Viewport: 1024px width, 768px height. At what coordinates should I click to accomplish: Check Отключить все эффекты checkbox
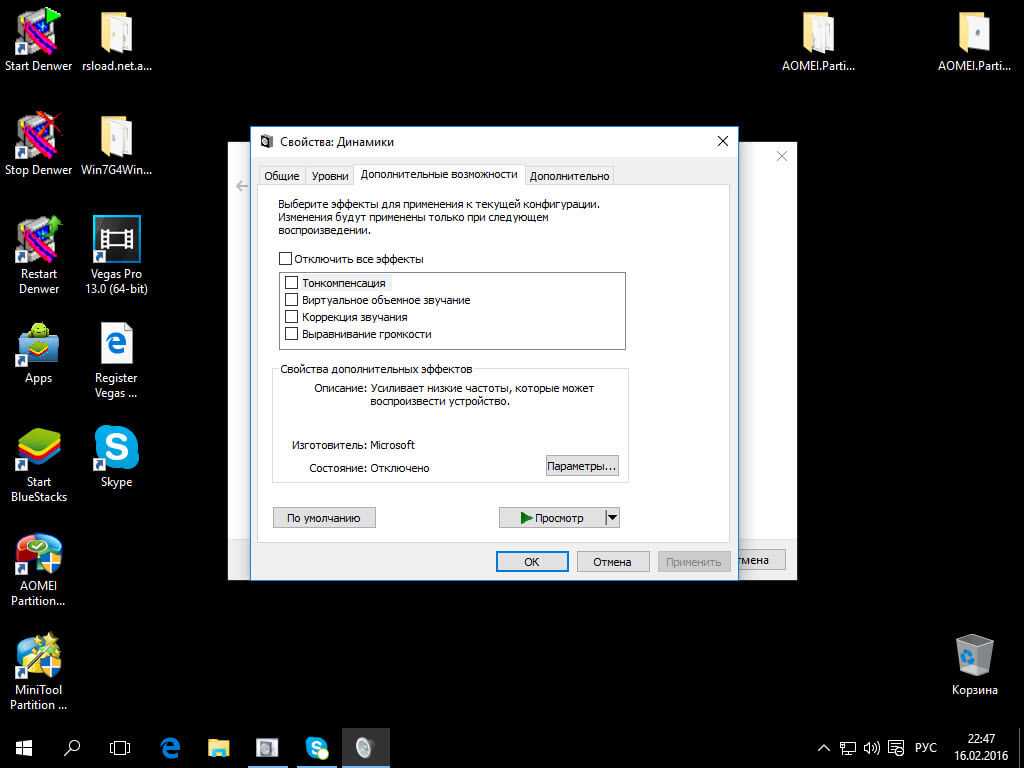click(x=285, y=259)
